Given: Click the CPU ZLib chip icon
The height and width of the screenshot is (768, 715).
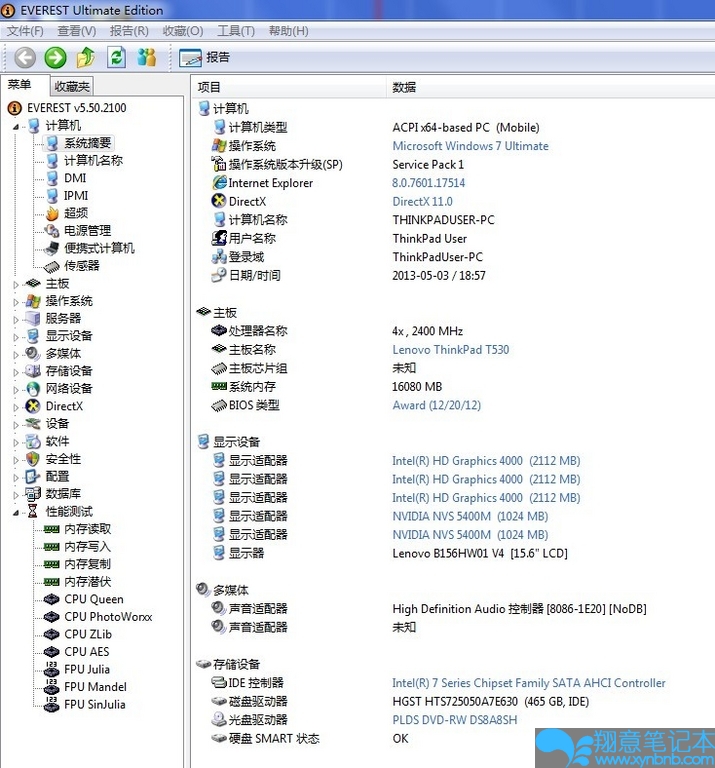Looking at the screenshot, I should click(x=51, y=634).
